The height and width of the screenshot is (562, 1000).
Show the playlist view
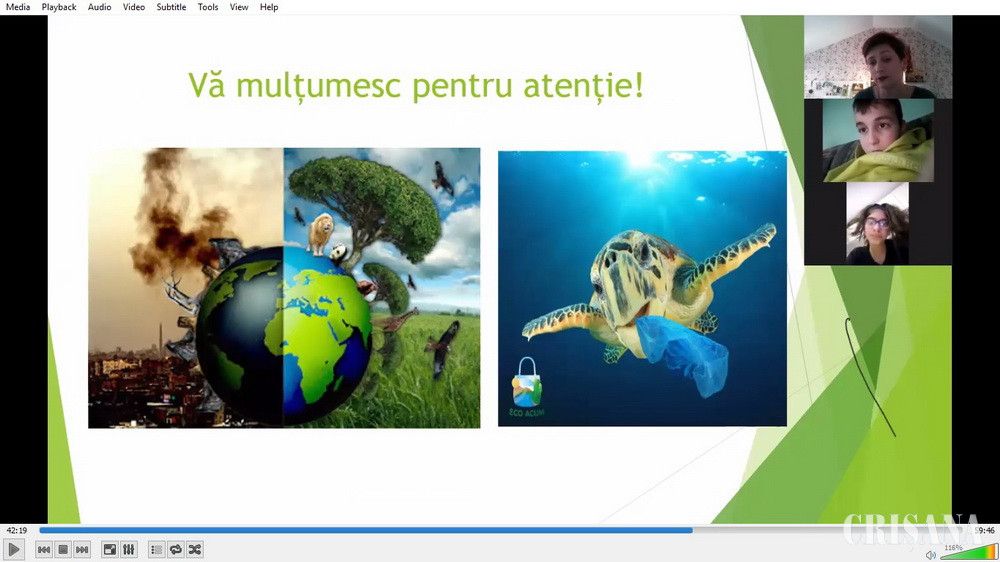click(x=156, y=549)
